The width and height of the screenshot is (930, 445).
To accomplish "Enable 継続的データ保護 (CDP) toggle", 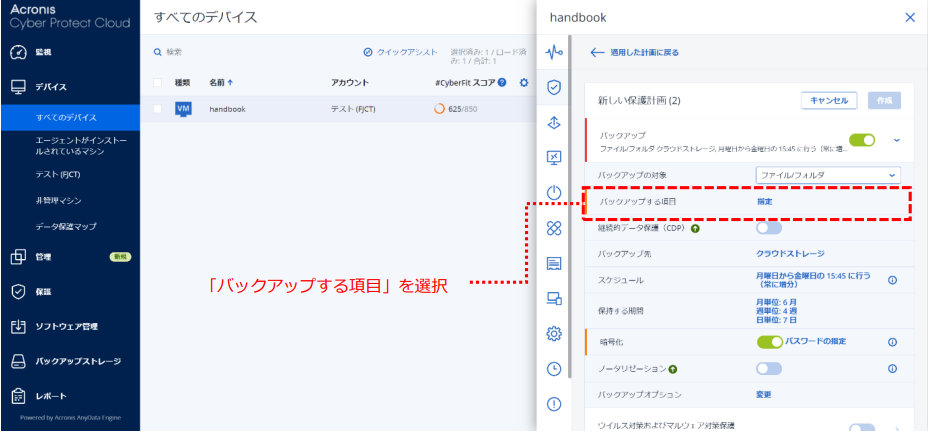I will click(x=769, y=228).
